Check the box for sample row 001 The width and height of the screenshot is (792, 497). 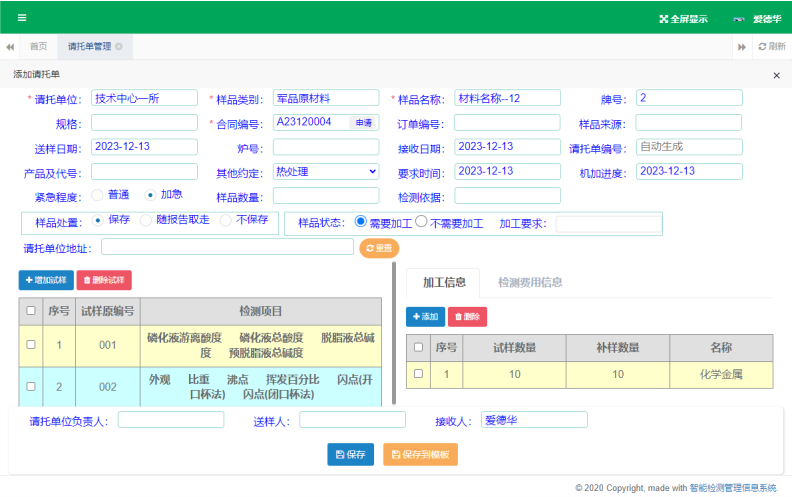click(30, 344)
